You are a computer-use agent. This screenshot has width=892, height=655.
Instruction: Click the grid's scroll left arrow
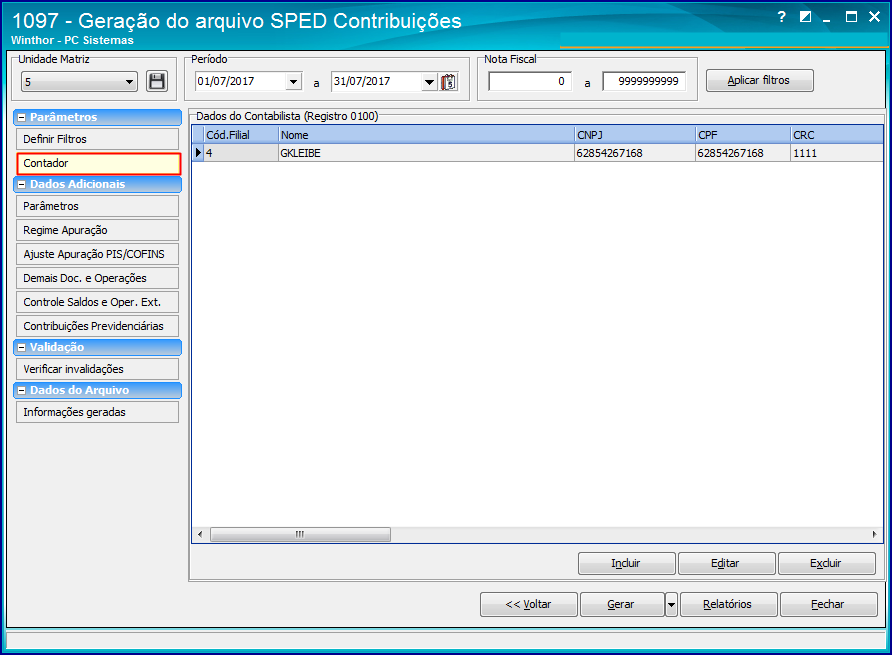coord(200,534)
